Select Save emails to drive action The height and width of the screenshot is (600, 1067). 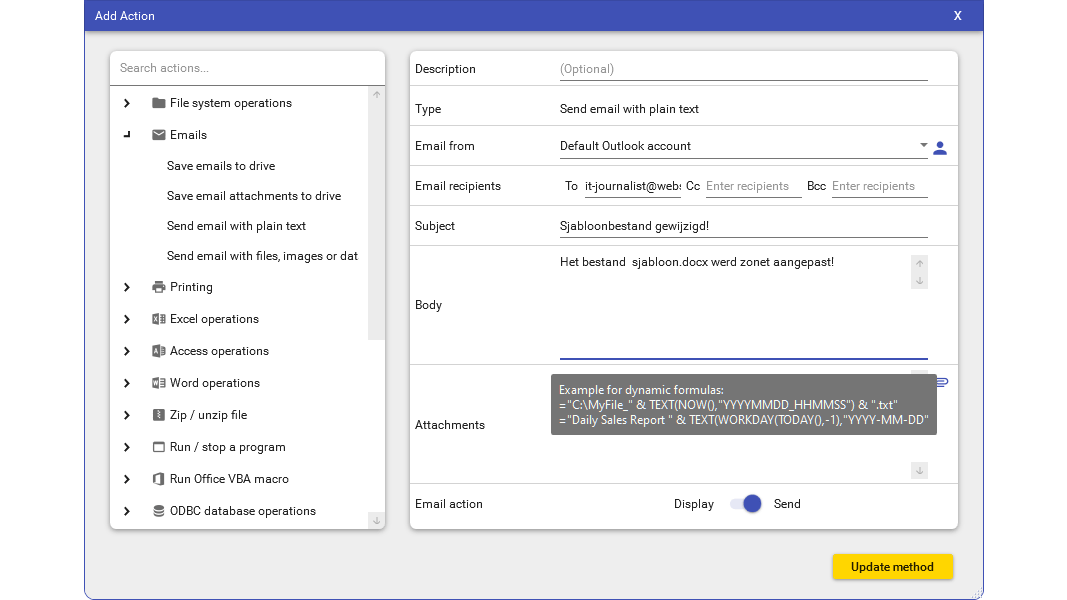pos(221,166)
